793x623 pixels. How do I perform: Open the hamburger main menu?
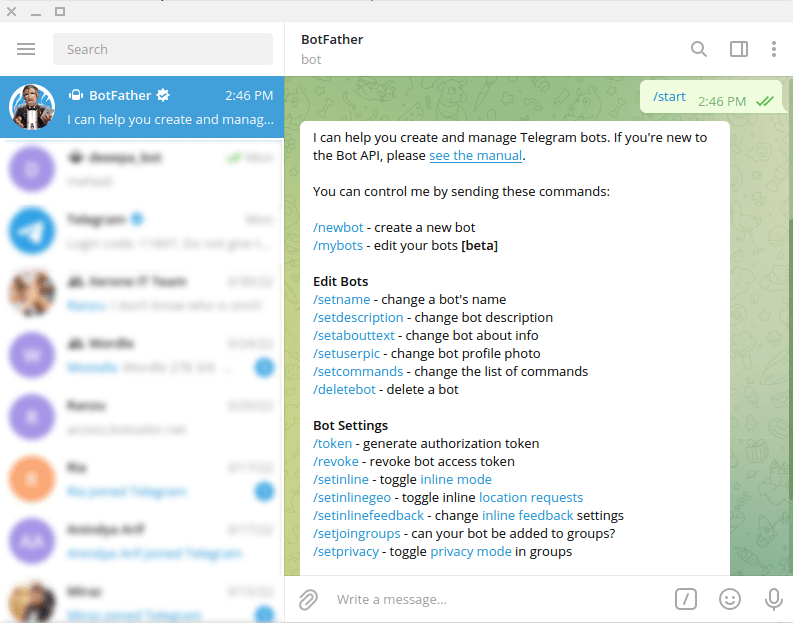point(26,49)
